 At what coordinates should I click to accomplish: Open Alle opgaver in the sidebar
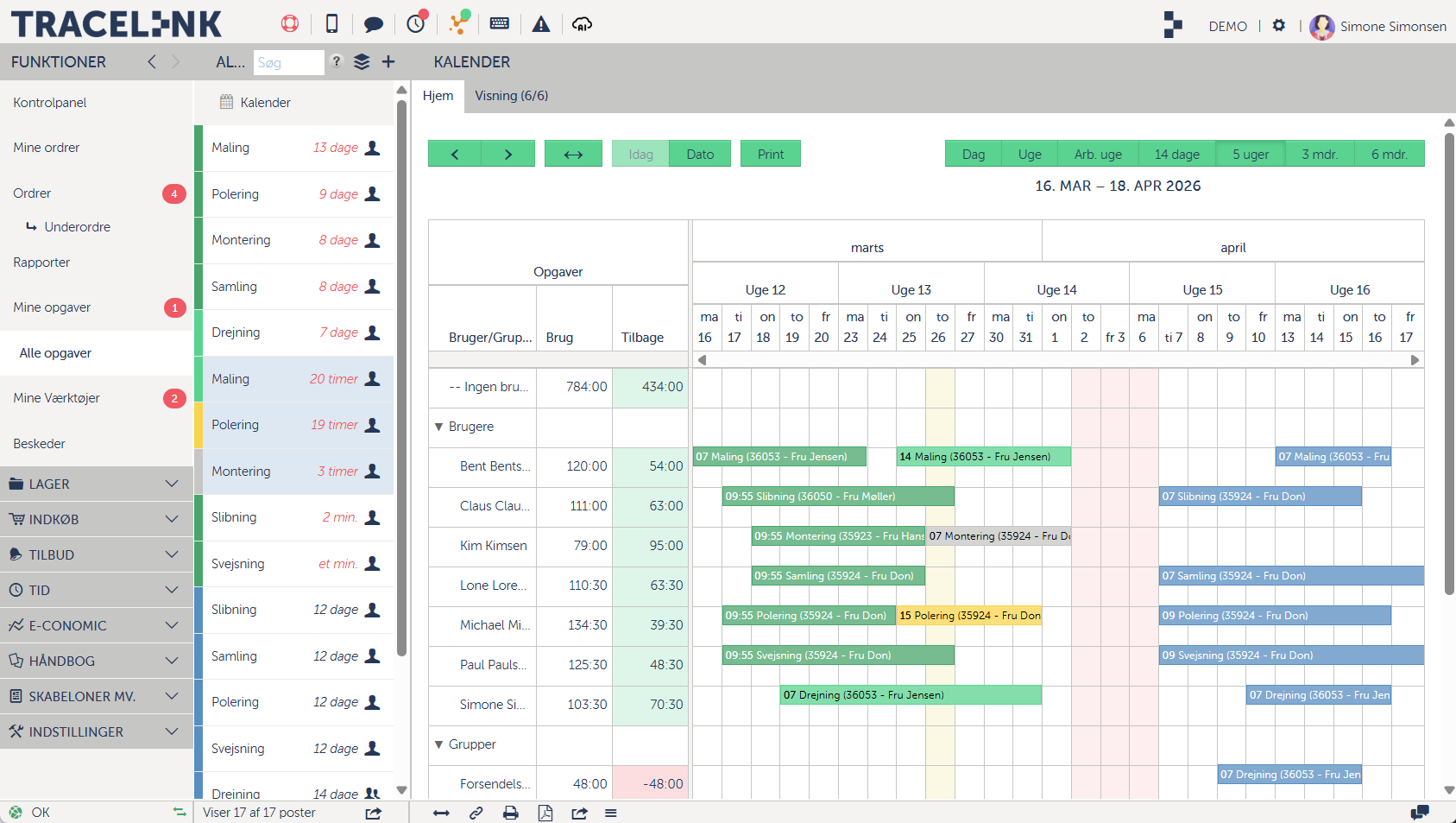point(55,353)
